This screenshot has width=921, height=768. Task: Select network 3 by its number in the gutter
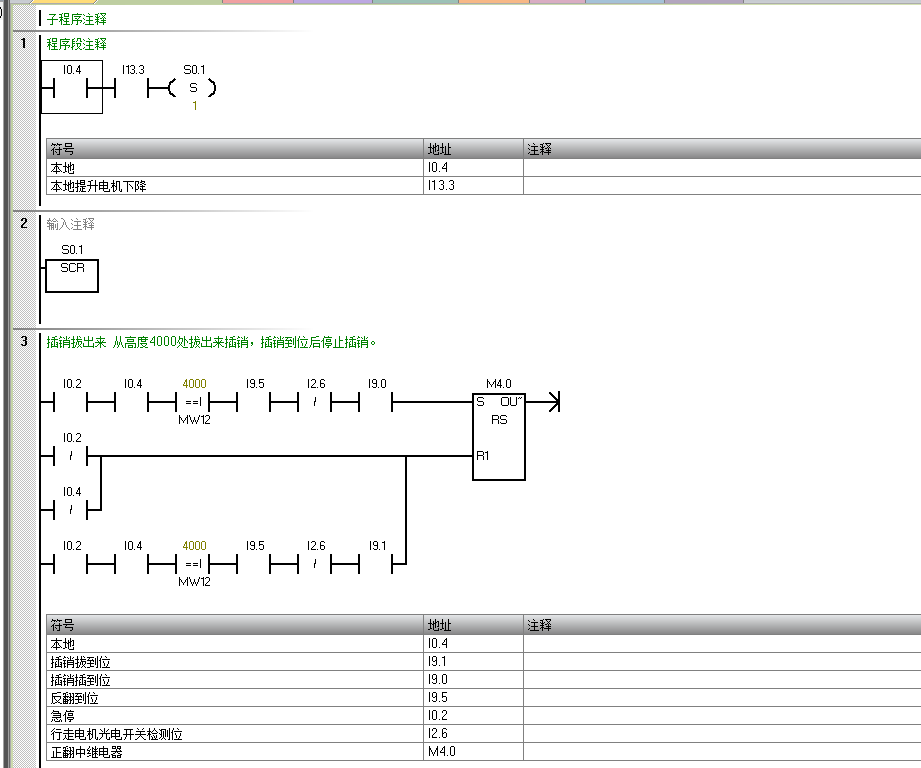24,342
